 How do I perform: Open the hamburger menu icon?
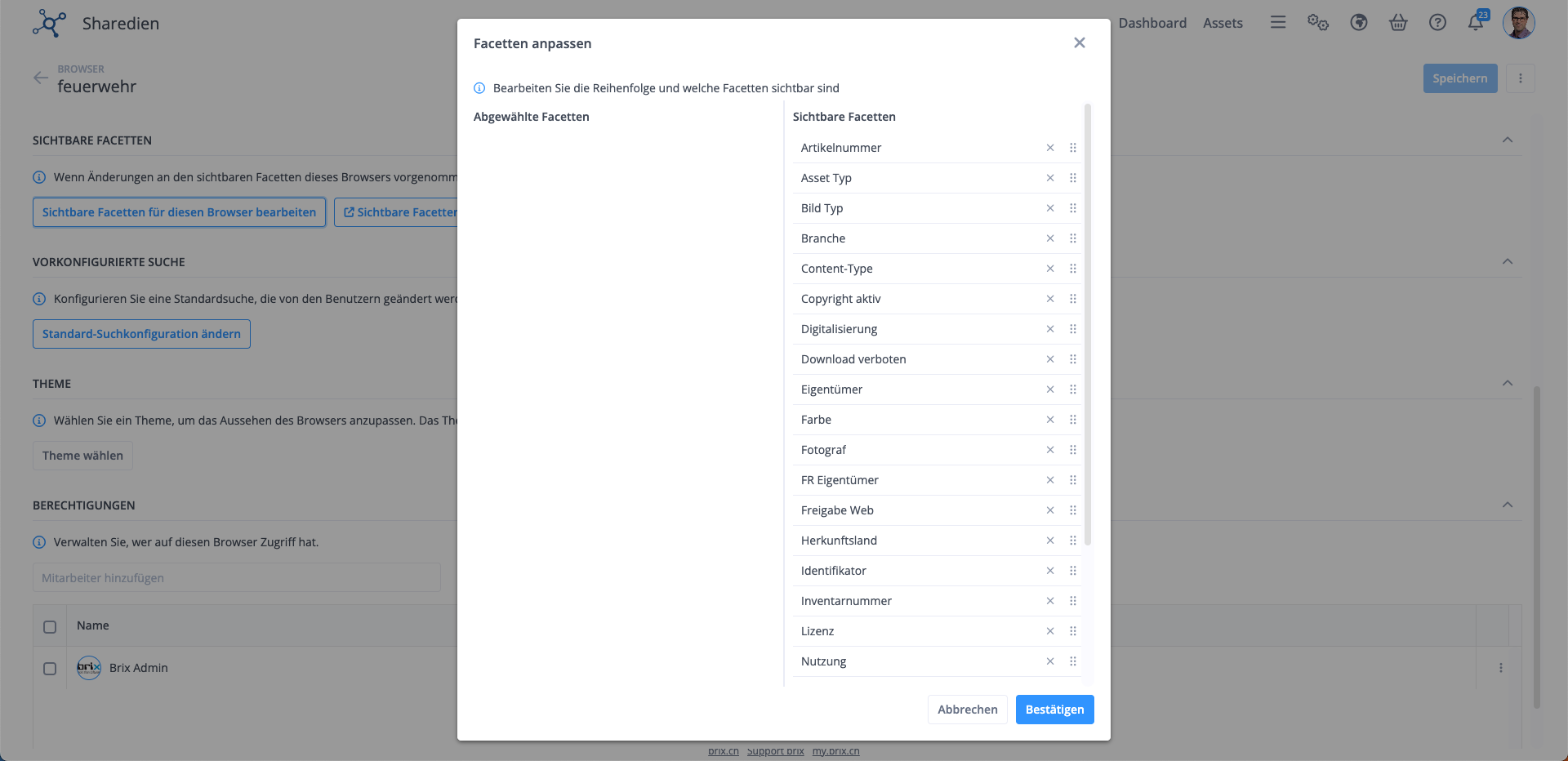click(x=1278, y=23)
